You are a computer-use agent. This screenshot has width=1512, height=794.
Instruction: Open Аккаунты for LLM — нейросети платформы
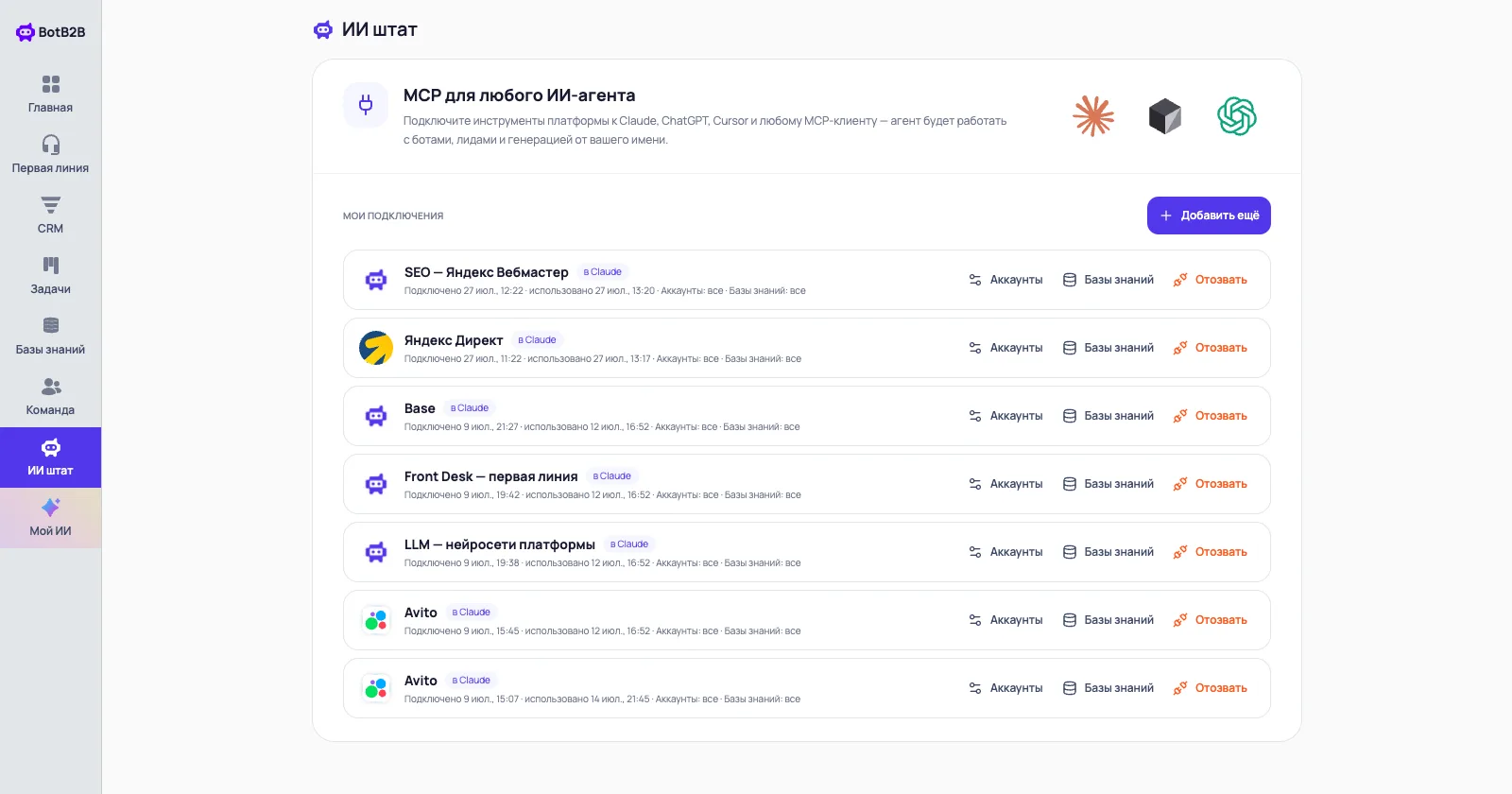tap(1005, 552)
